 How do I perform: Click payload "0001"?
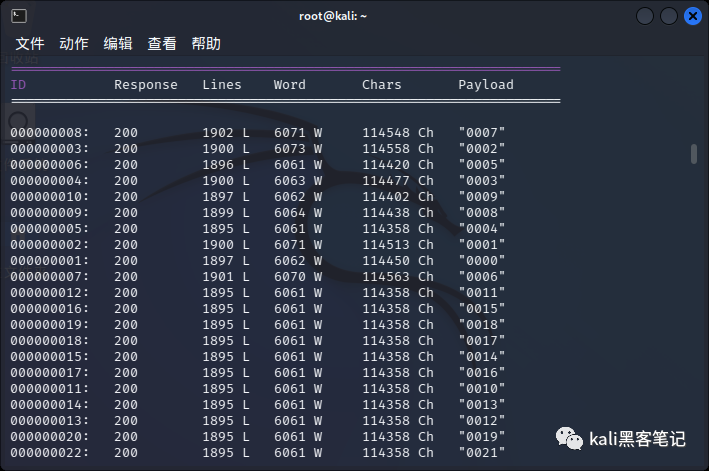point(482,245)
